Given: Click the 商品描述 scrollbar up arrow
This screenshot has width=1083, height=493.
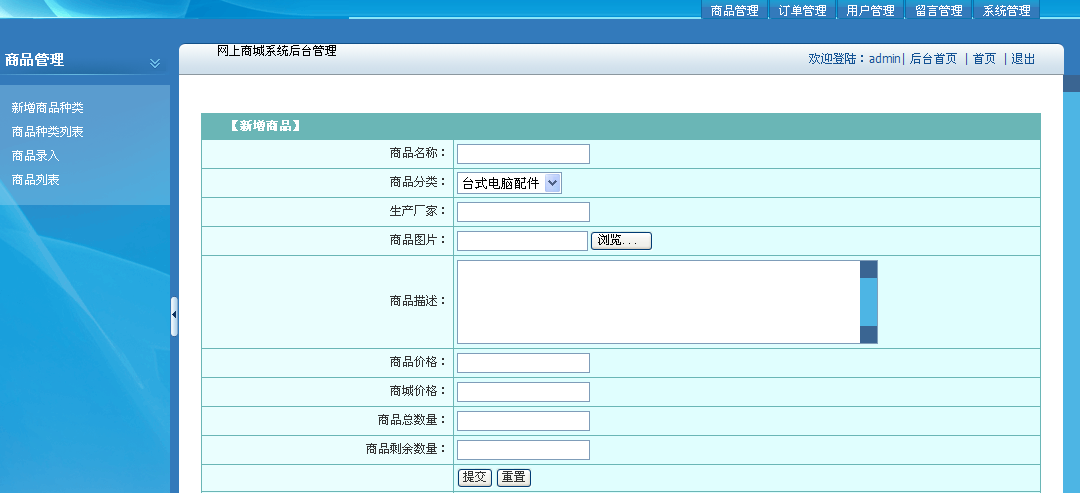Looking at the screenshot, I should (869, 269).
